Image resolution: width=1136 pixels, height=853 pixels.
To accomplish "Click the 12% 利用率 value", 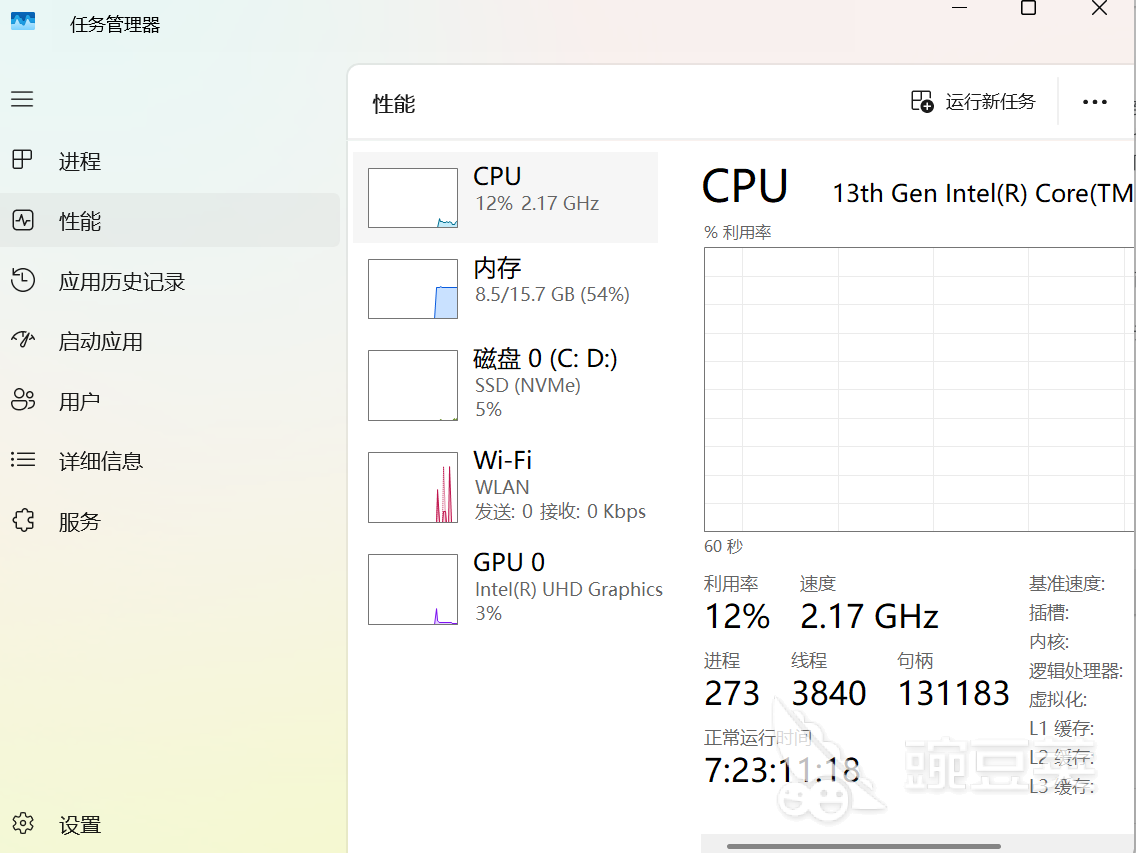I will click(x=737, y=616).
